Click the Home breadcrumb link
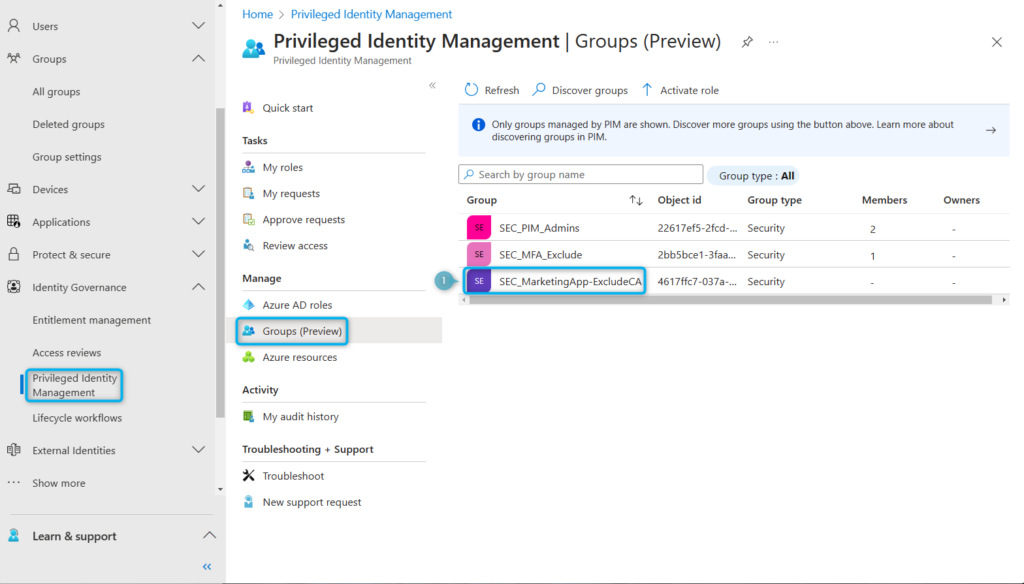The width and height of the screenshot is (1024, 584). tap(257, 13)
